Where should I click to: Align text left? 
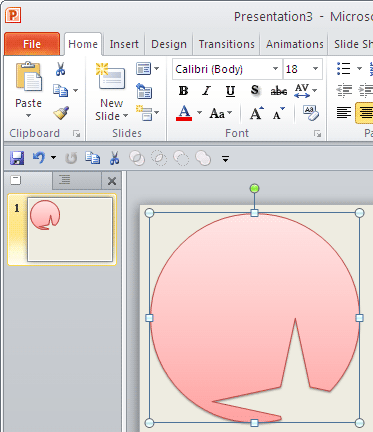pos(344,113)
